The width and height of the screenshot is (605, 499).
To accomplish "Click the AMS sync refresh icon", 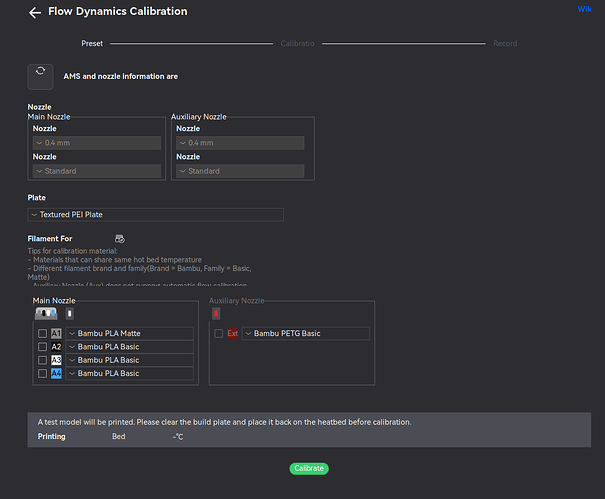I will [x=40, y=76].
